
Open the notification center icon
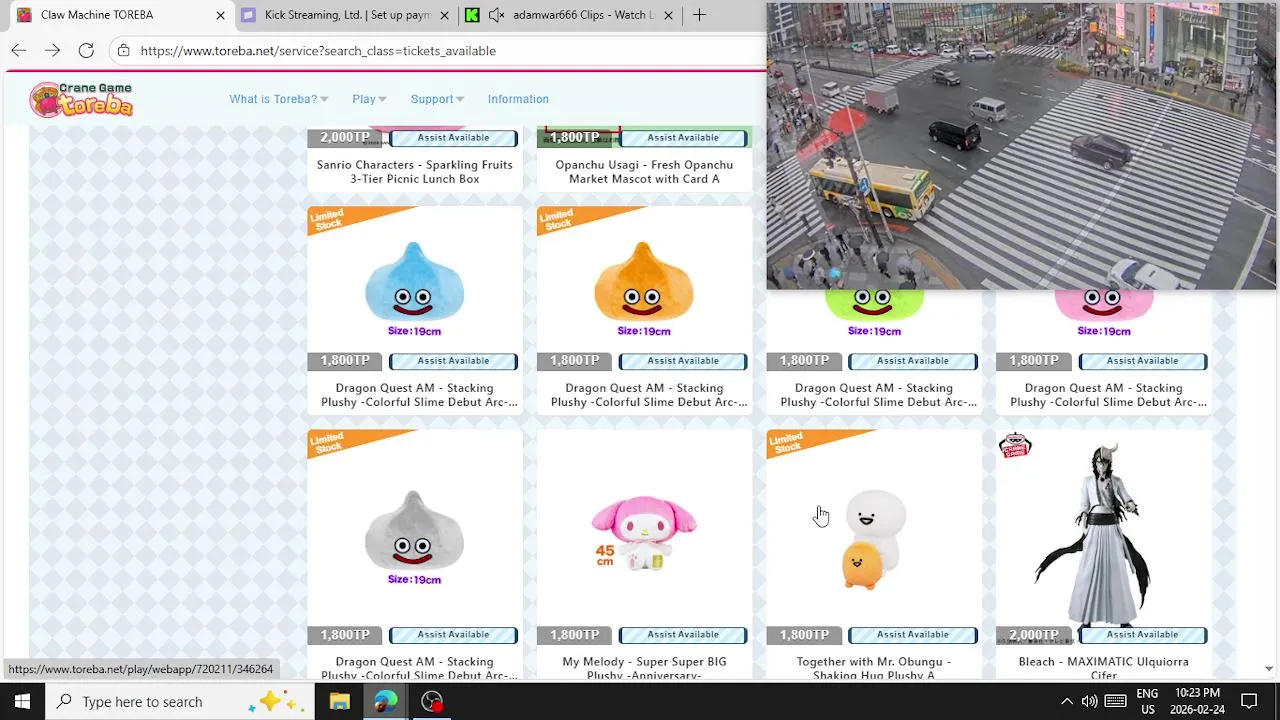click(1249, 701)
